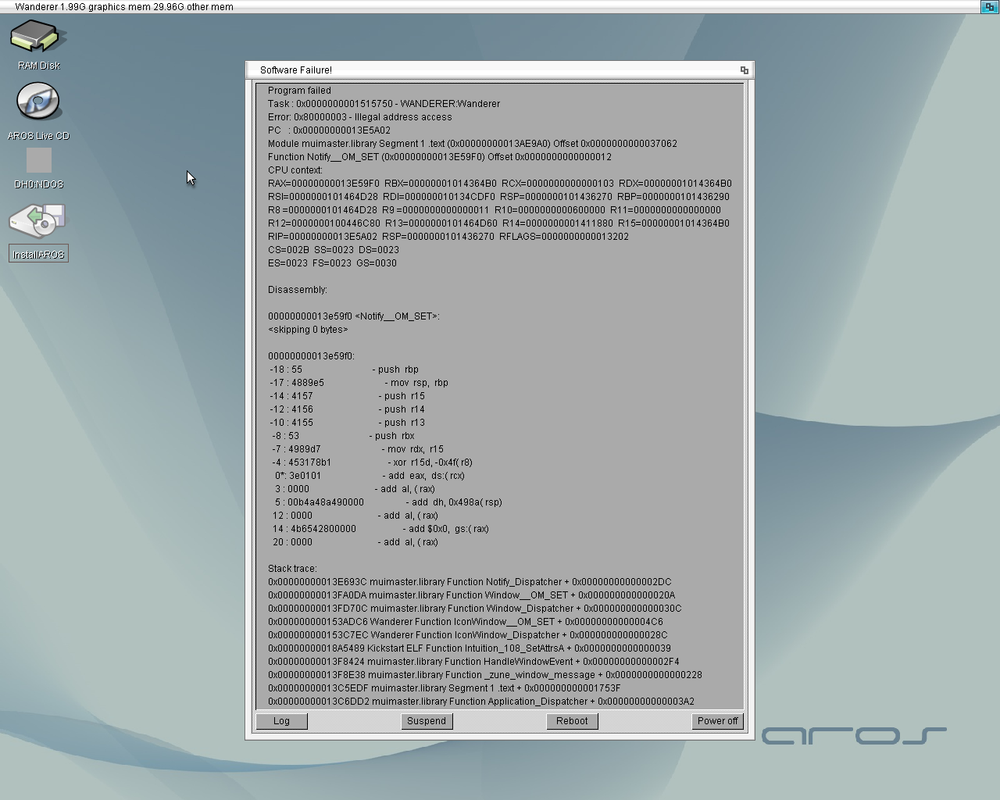Click the Power off button
The image size is (1000, 800).
point(717,721)
